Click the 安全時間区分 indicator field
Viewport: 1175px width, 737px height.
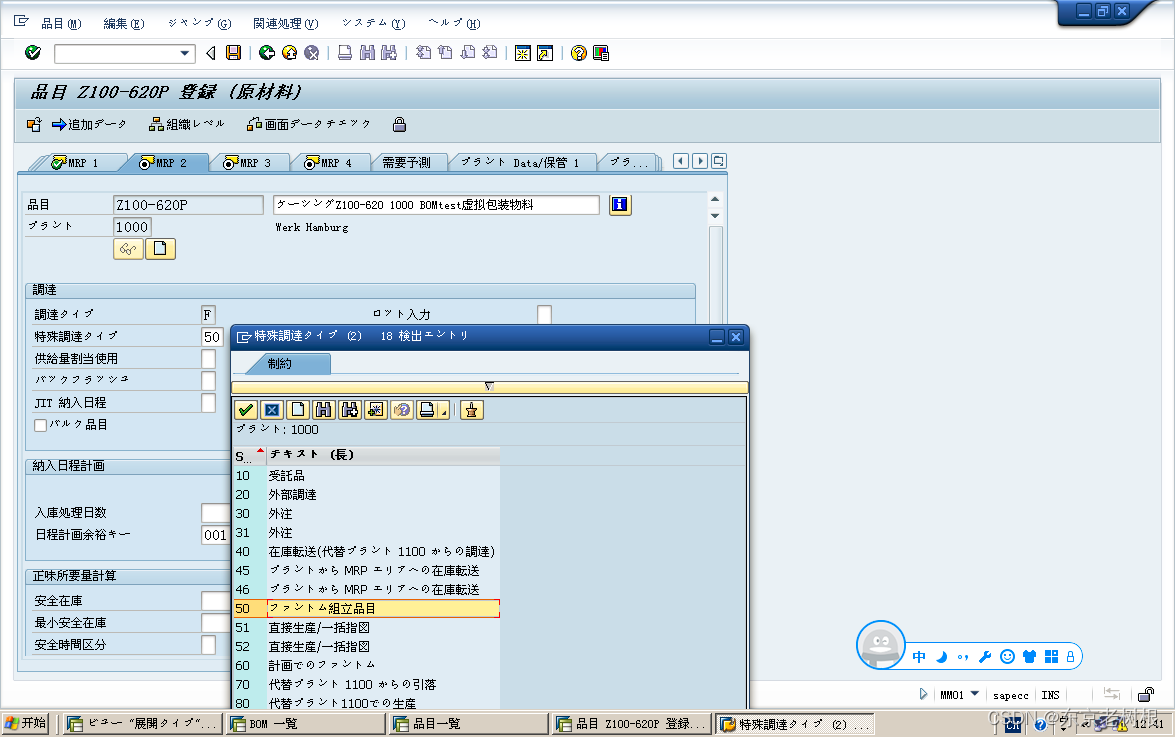pos(208,645)
